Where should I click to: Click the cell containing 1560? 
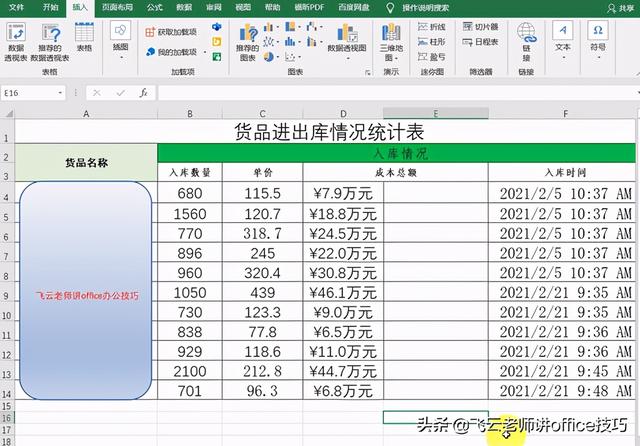[x=190, y=214]
